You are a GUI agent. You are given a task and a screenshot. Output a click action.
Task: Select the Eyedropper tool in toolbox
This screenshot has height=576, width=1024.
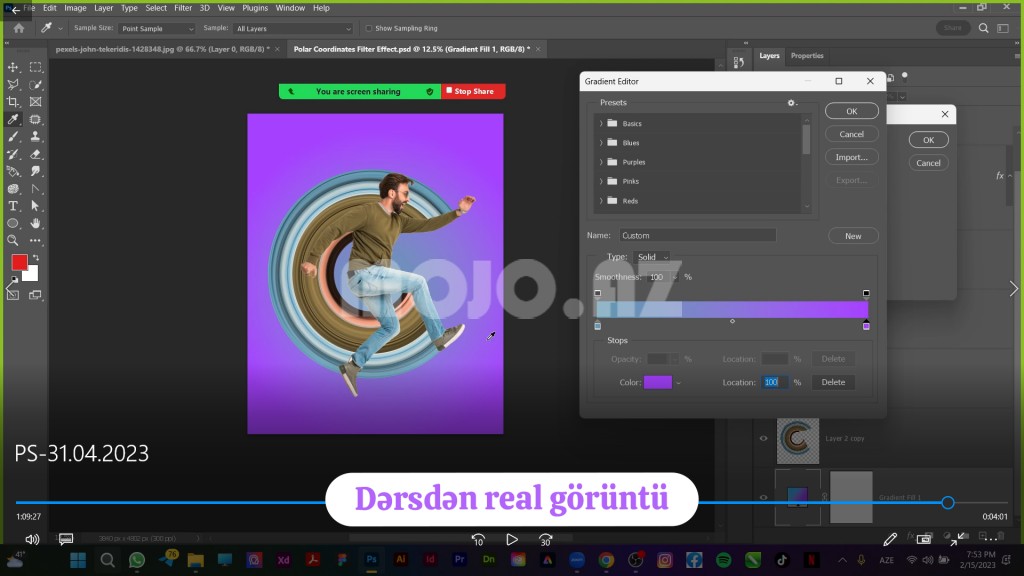(13, 119)
